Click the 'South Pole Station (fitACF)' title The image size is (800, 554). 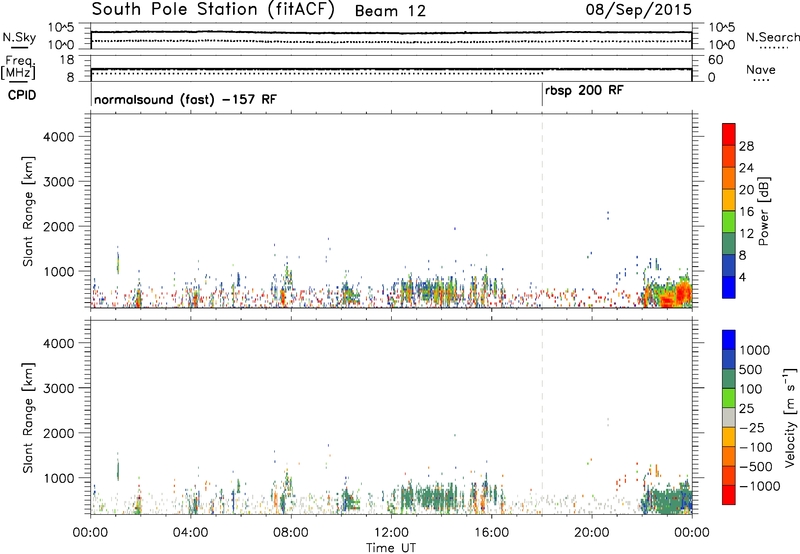(x=213, y=10)
